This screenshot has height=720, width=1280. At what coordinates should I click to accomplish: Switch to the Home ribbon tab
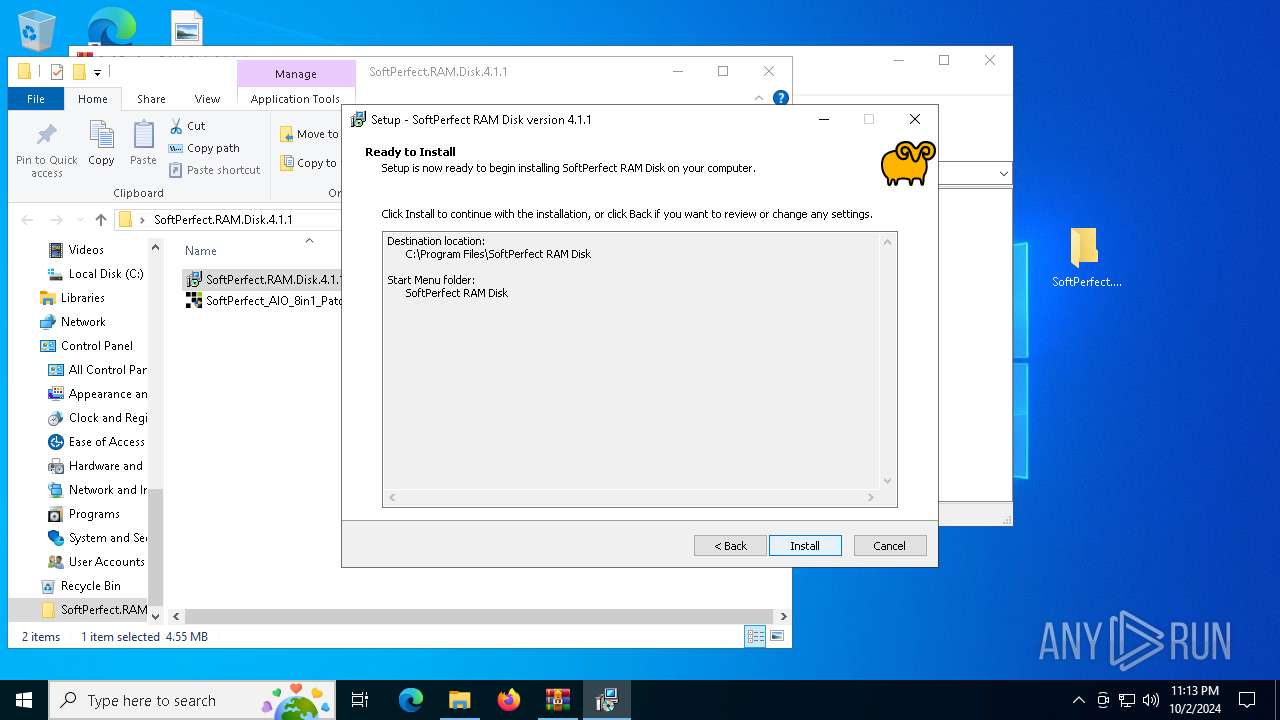93,99
